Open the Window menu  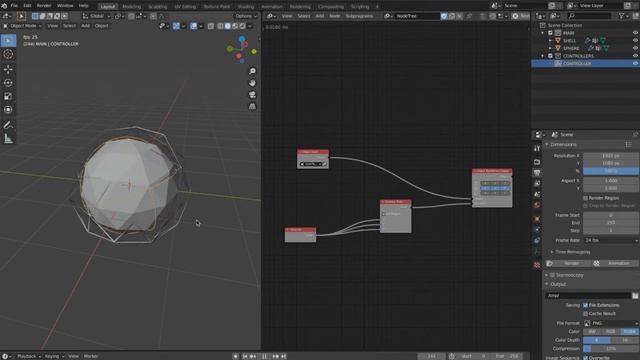tap(65, 6)
